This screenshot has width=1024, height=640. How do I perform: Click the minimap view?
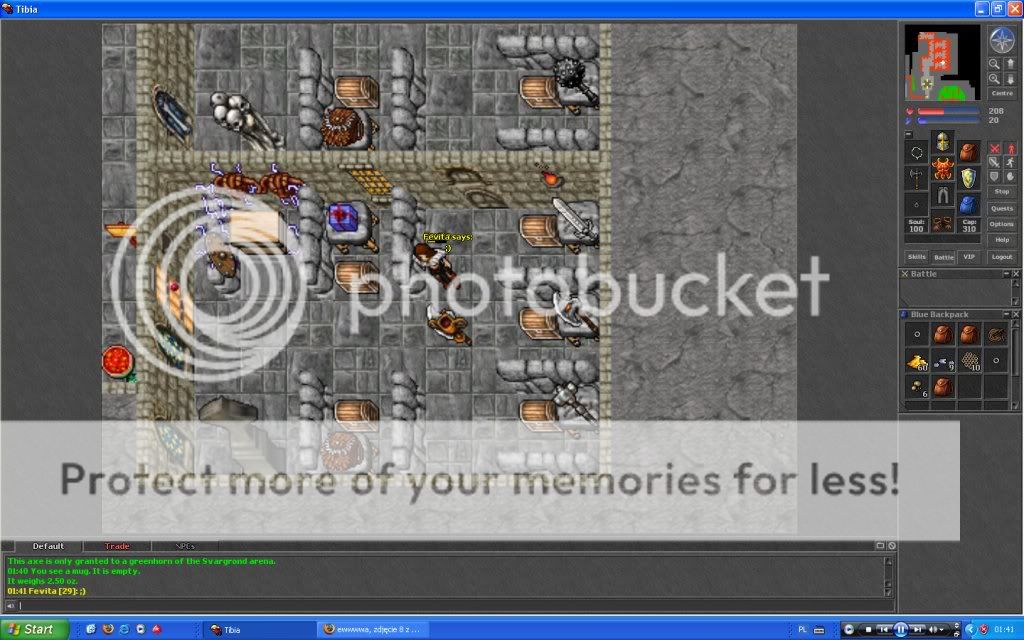(x=942, y=63)
